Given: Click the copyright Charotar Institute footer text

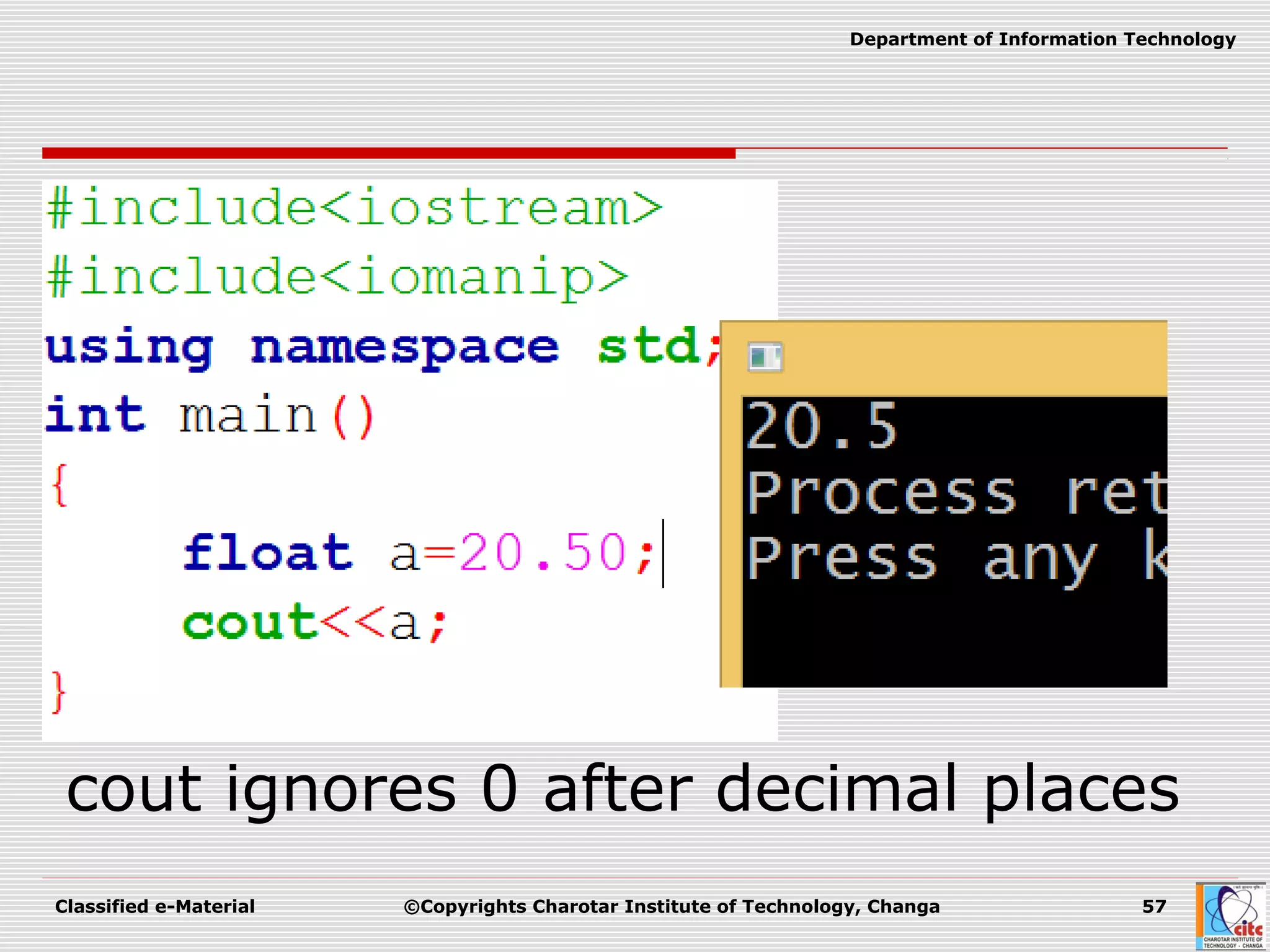Looking at the screenshot, I should coord(672,907).
